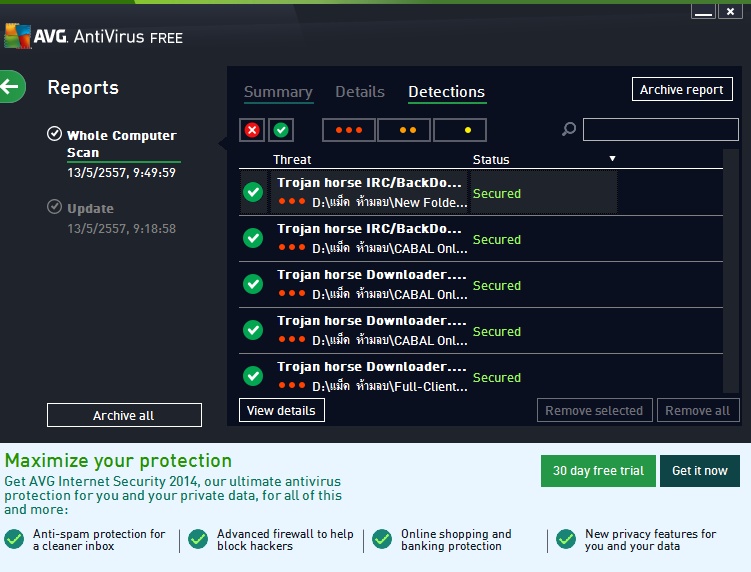Select Trojan horse Downloader row with Full-Client... path
The width and height of the screenshot is (751, 572).
click(x=481, y=374)
